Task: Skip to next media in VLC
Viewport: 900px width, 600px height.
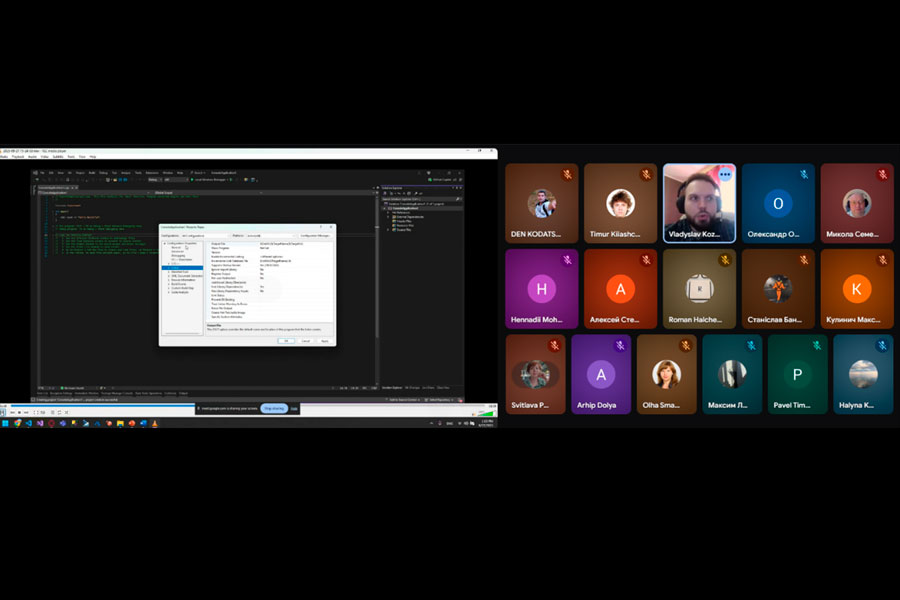Action: [x=26, y=412]
